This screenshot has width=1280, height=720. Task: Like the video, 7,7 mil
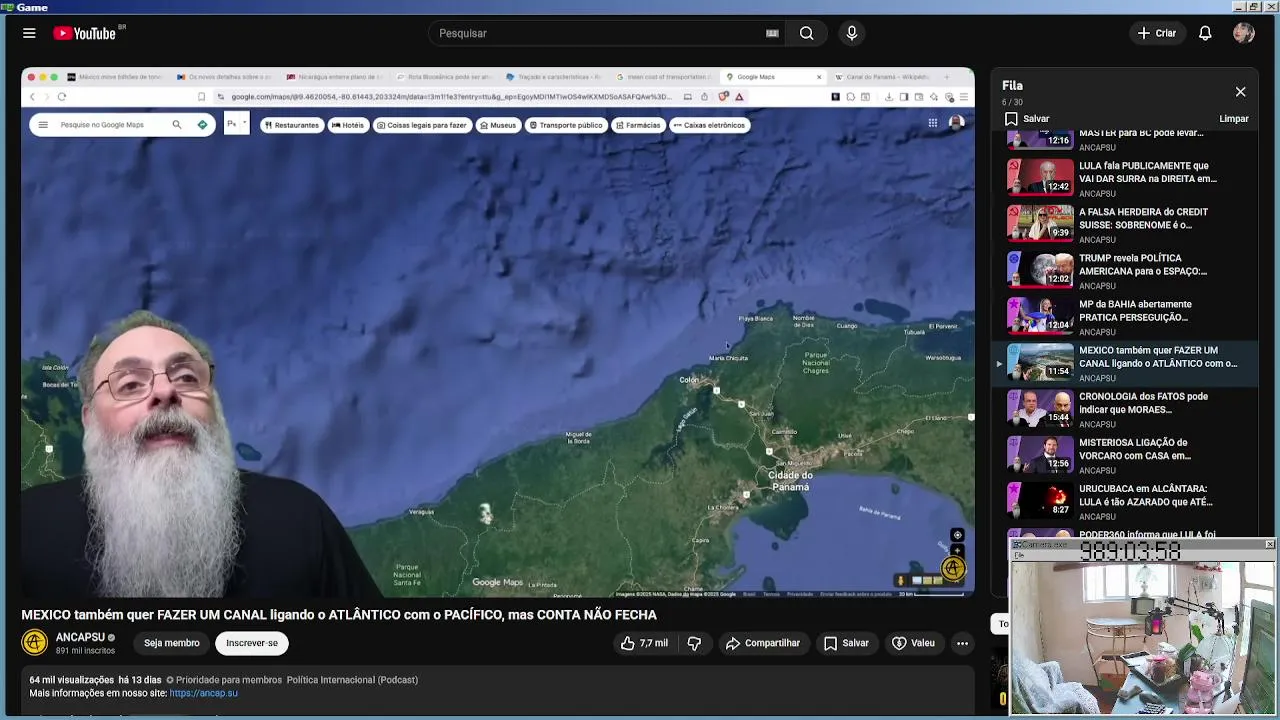644,643
